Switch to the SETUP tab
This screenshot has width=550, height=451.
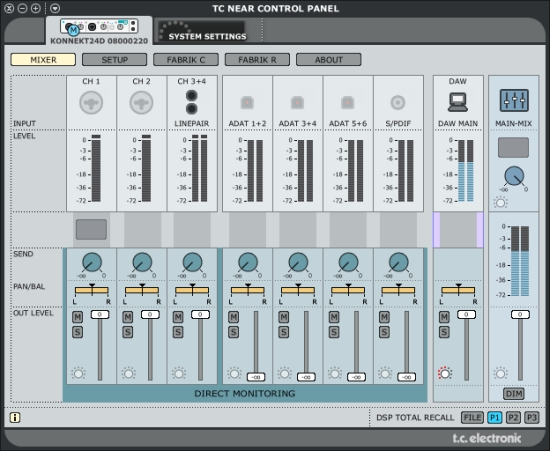point(114,60)
